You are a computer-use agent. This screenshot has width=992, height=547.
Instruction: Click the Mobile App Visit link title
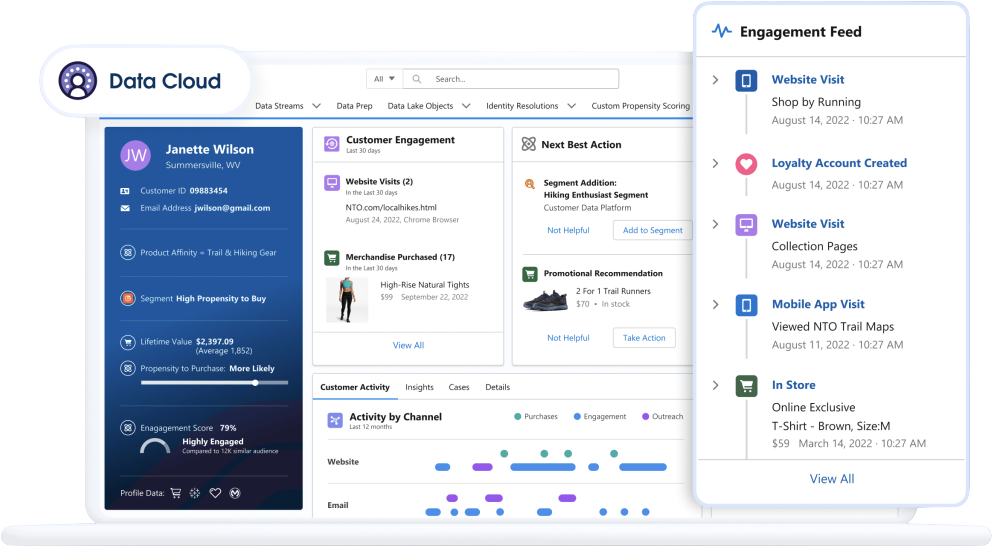click(x=818, y=304)
